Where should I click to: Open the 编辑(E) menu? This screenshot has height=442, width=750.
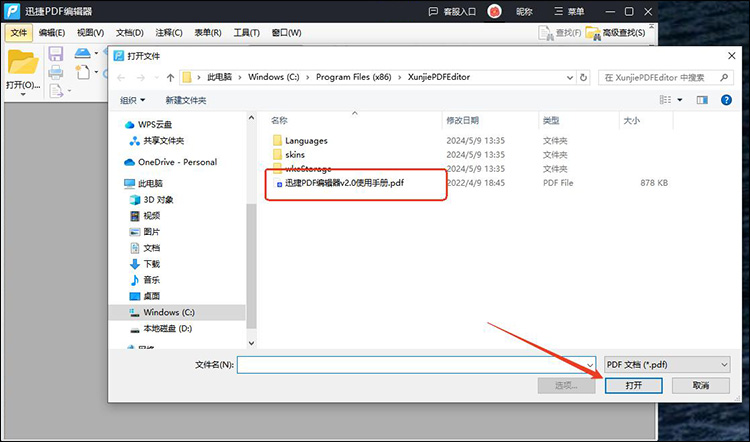[x=52, y=33]
